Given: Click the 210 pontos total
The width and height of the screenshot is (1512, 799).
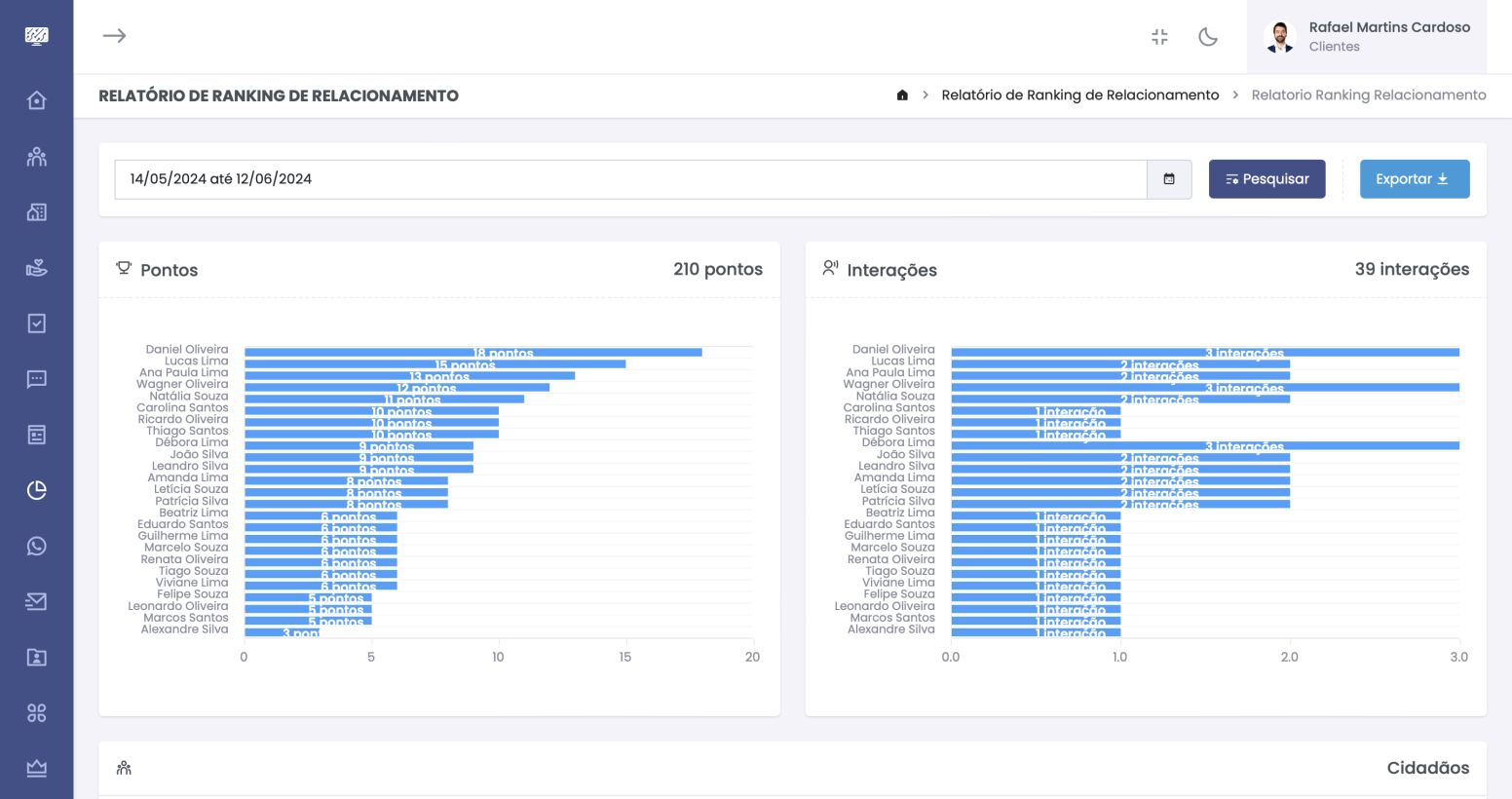Looking at the screenshot, I should [x=718, y=269].
